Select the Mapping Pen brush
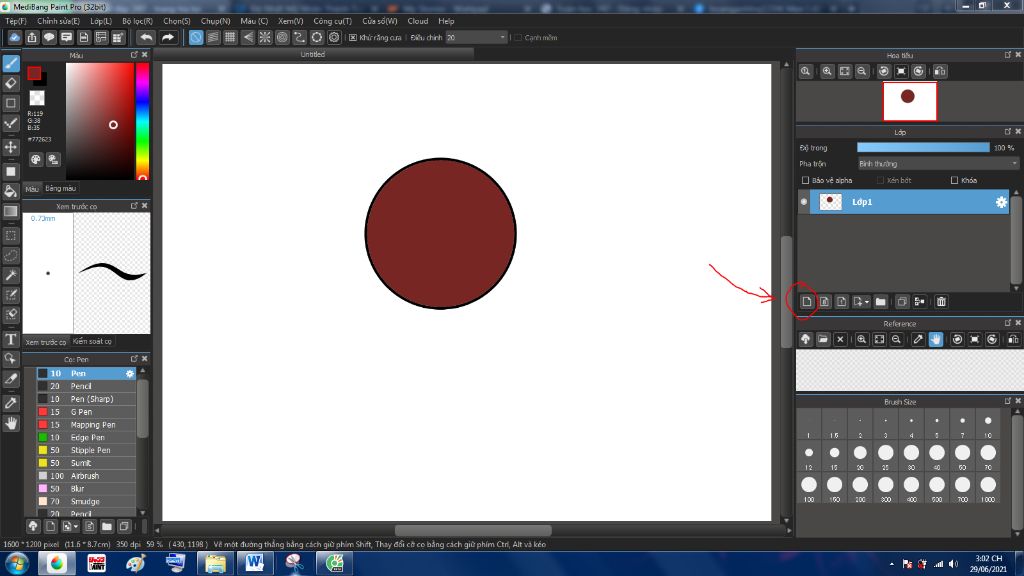The height and width of the screenshot is (576, 1024). click(86, 424)
